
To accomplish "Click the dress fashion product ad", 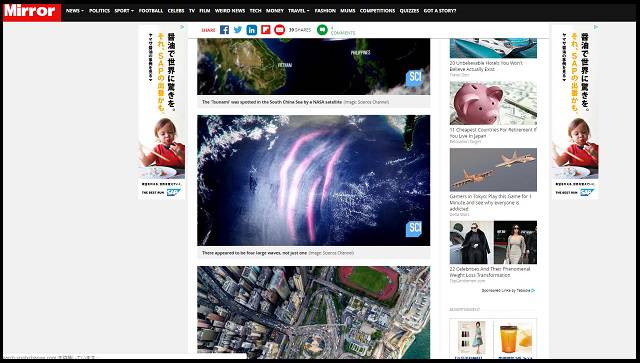I will point(471,339).
